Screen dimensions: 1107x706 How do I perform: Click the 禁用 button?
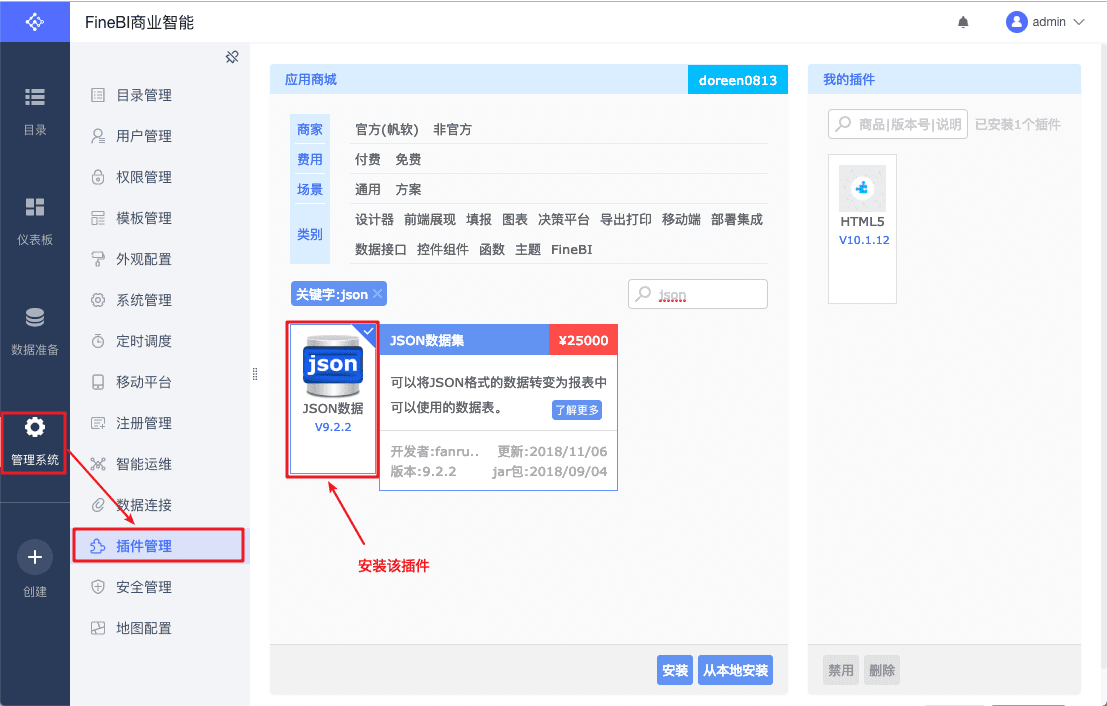841,670
